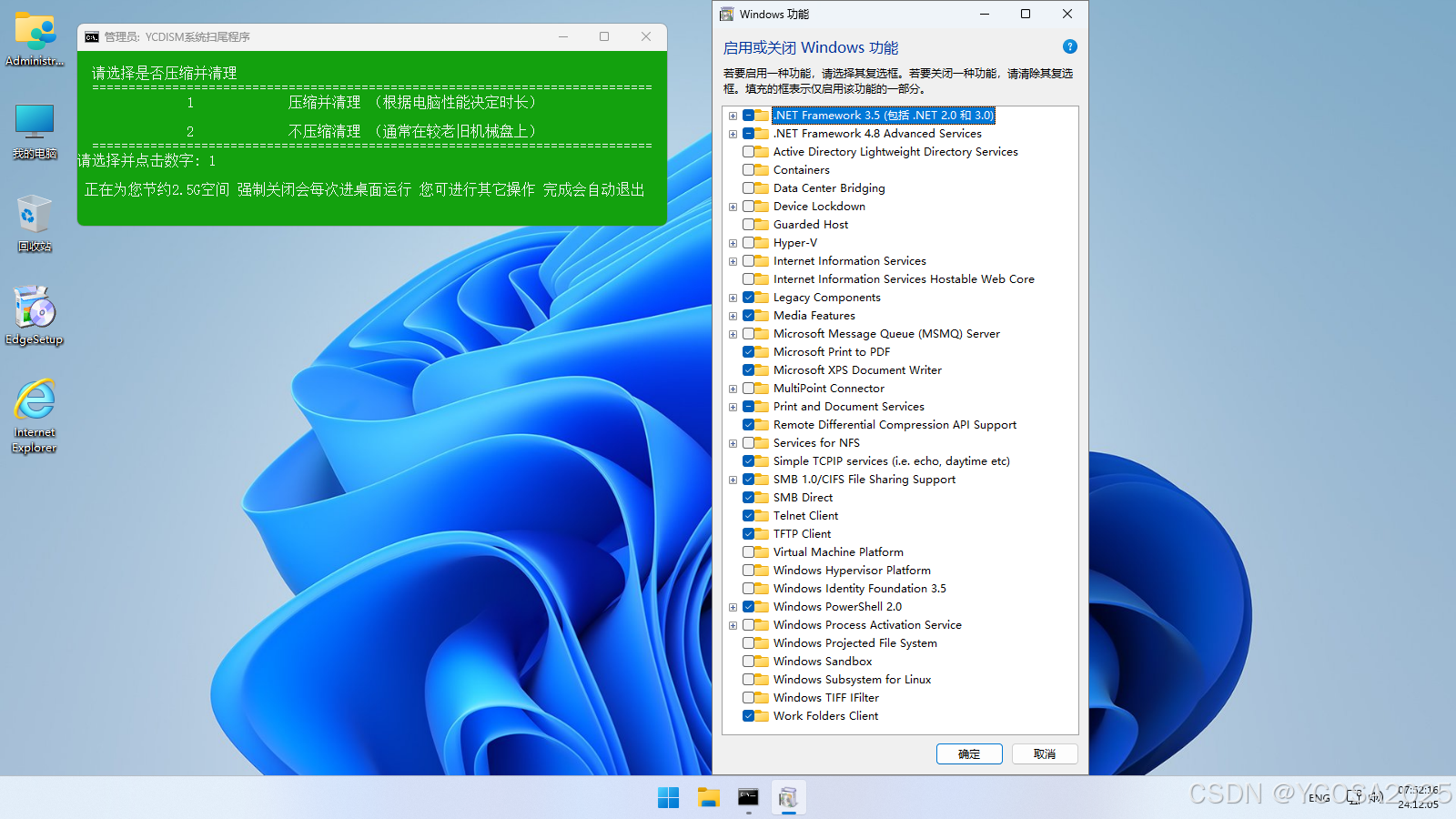
Task: Click the Windows 功能 window title text
Action: [x=774, y=14]
